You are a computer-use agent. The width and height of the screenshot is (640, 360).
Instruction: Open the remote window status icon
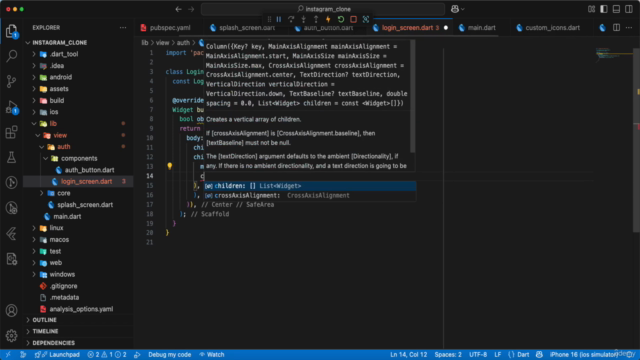tap(8, 355)
